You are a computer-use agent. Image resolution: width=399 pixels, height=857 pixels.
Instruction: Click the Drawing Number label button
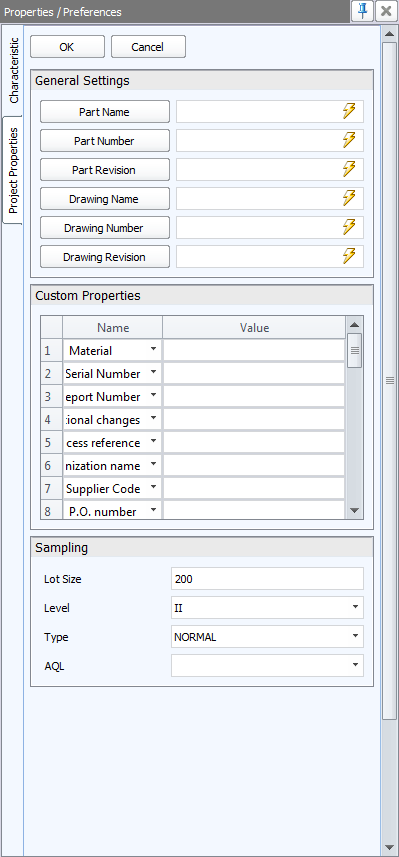tap(104, 228)
